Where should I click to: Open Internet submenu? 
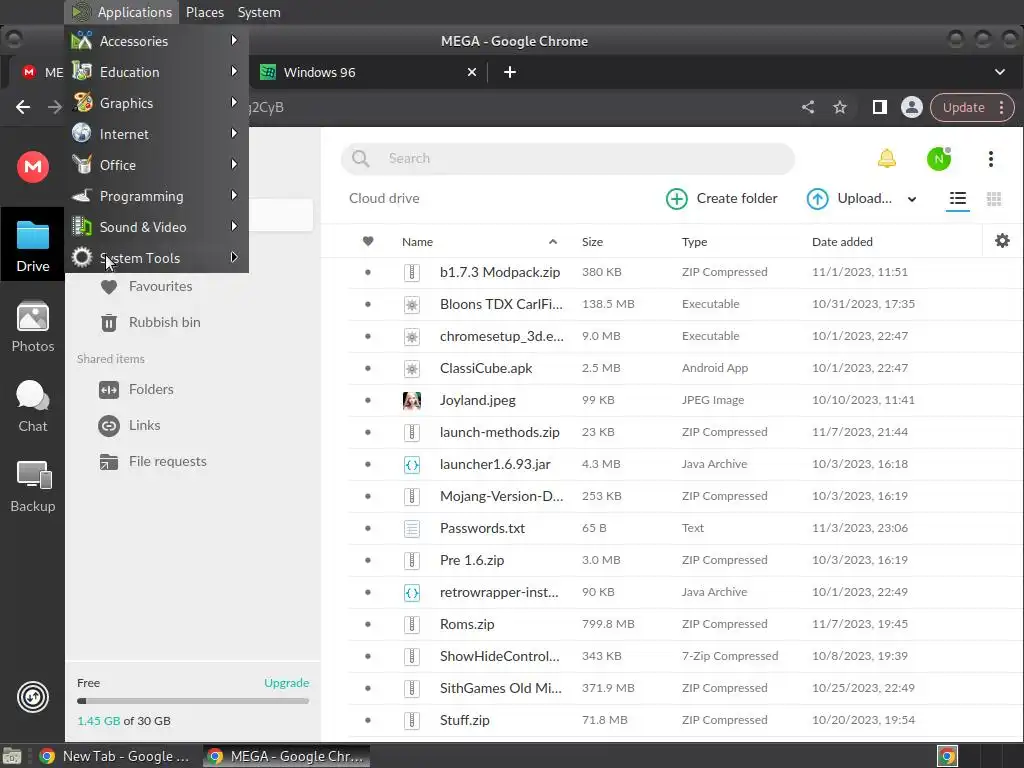[157, 134]
